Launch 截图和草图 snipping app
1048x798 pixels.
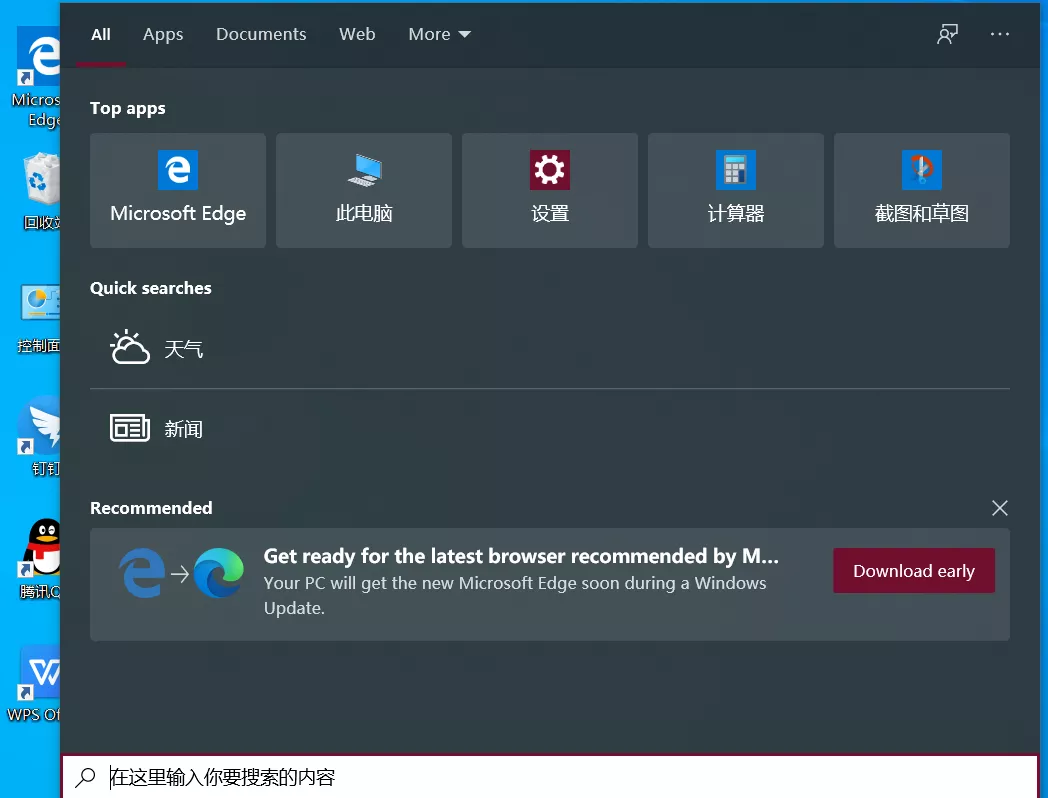922,190
